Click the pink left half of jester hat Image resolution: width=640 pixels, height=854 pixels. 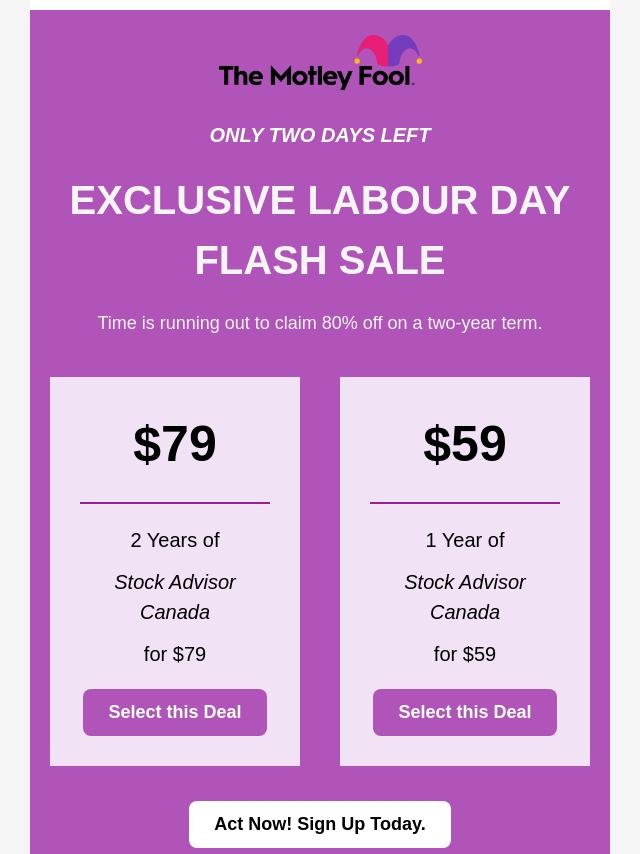372,50
